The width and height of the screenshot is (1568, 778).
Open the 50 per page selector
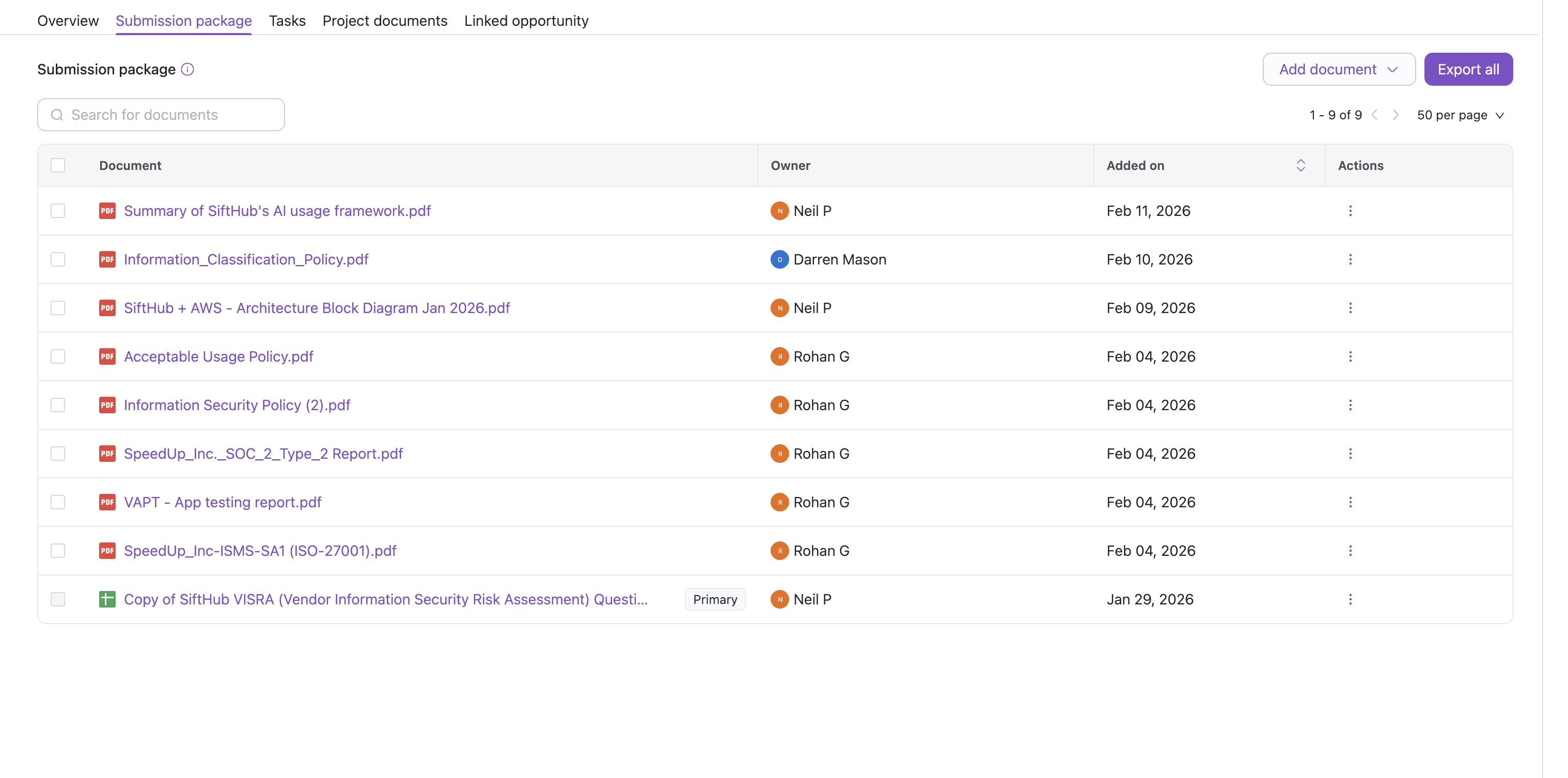[1460, 115]
